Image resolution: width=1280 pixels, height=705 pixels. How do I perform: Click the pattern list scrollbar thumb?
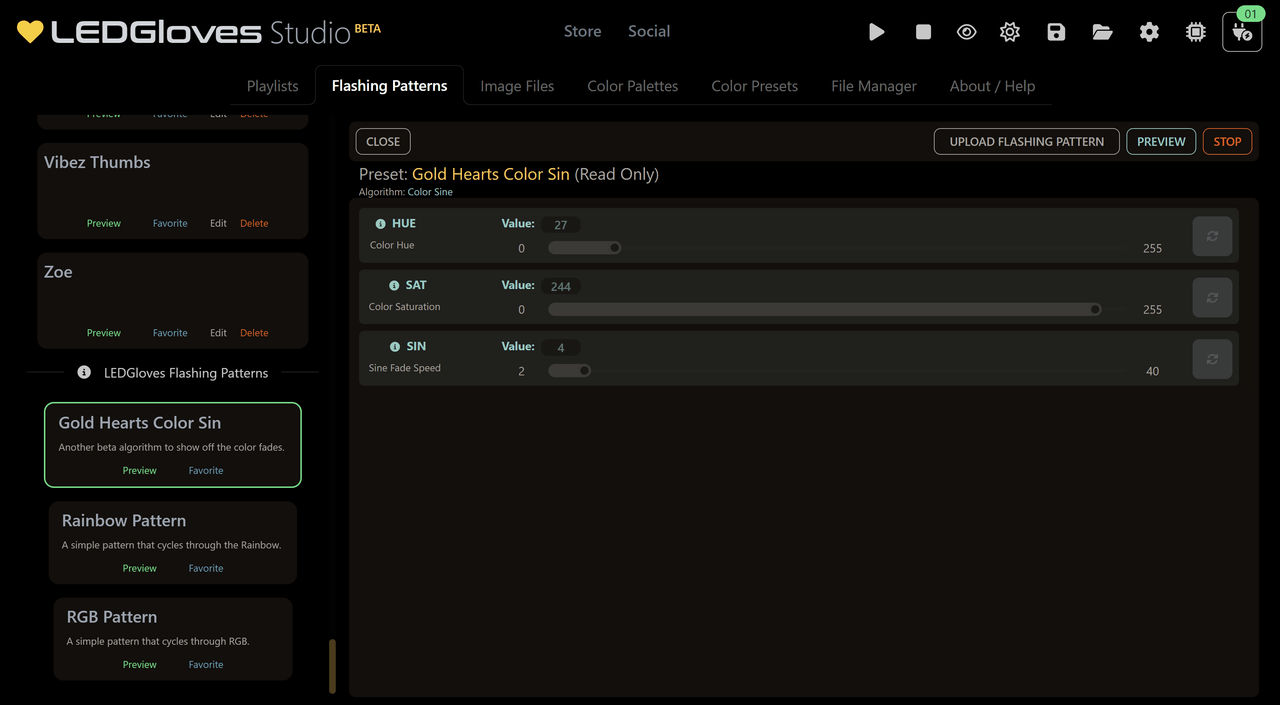coord(332,666)
